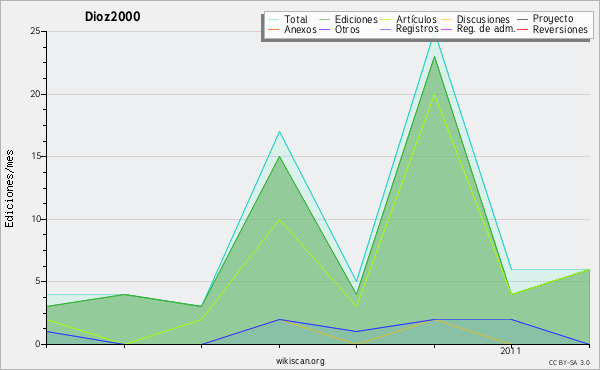This screenshot has width=600, height=370.
Task: Click the wikiscan.org label below chart
Action: tap(300, 361)
